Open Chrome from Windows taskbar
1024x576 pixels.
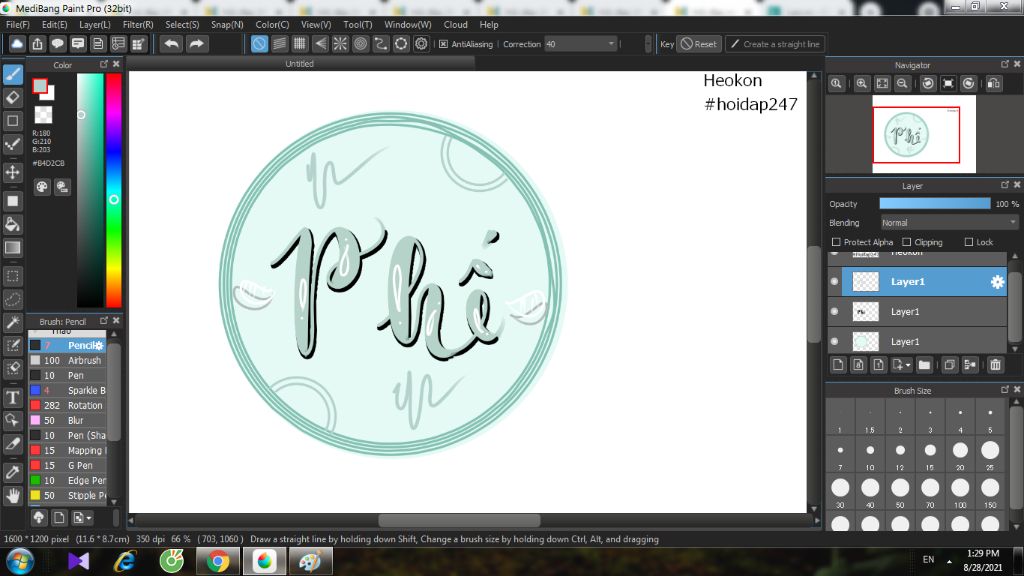click(218, 561)
